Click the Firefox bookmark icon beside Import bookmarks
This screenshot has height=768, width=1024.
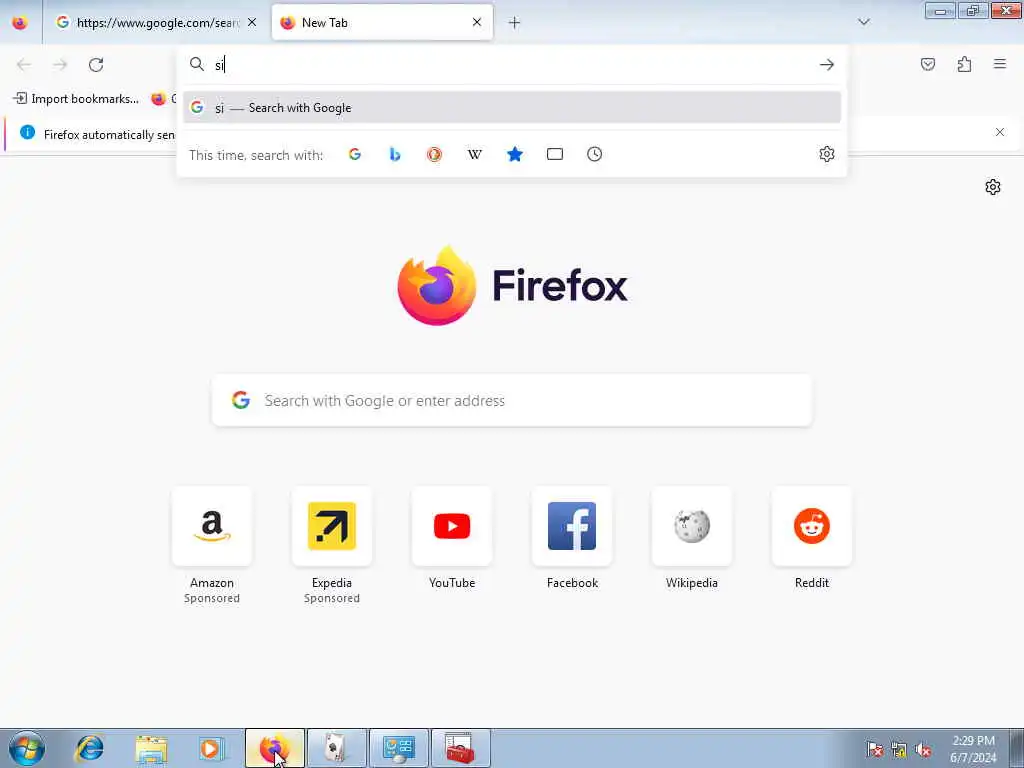[x=158, y=99]
